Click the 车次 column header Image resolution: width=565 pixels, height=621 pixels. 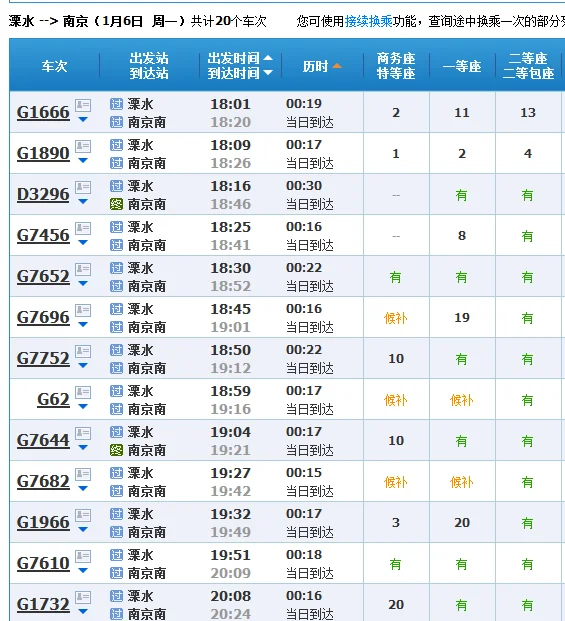pos(54,66)
